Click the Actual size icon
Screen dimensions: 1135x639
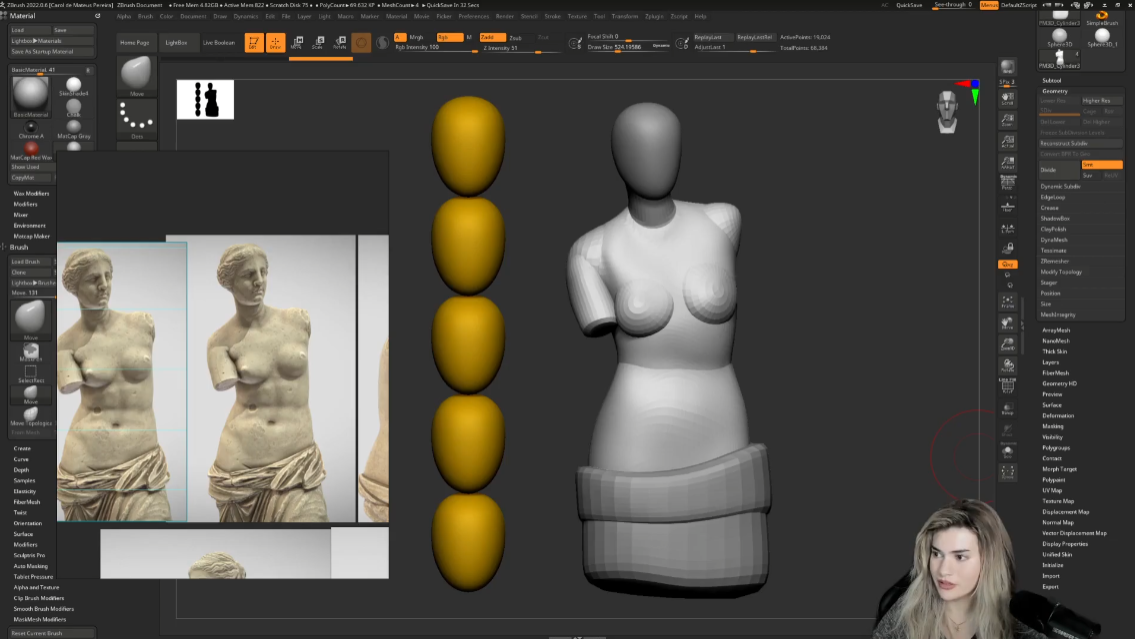click(x=1007, y=141)
